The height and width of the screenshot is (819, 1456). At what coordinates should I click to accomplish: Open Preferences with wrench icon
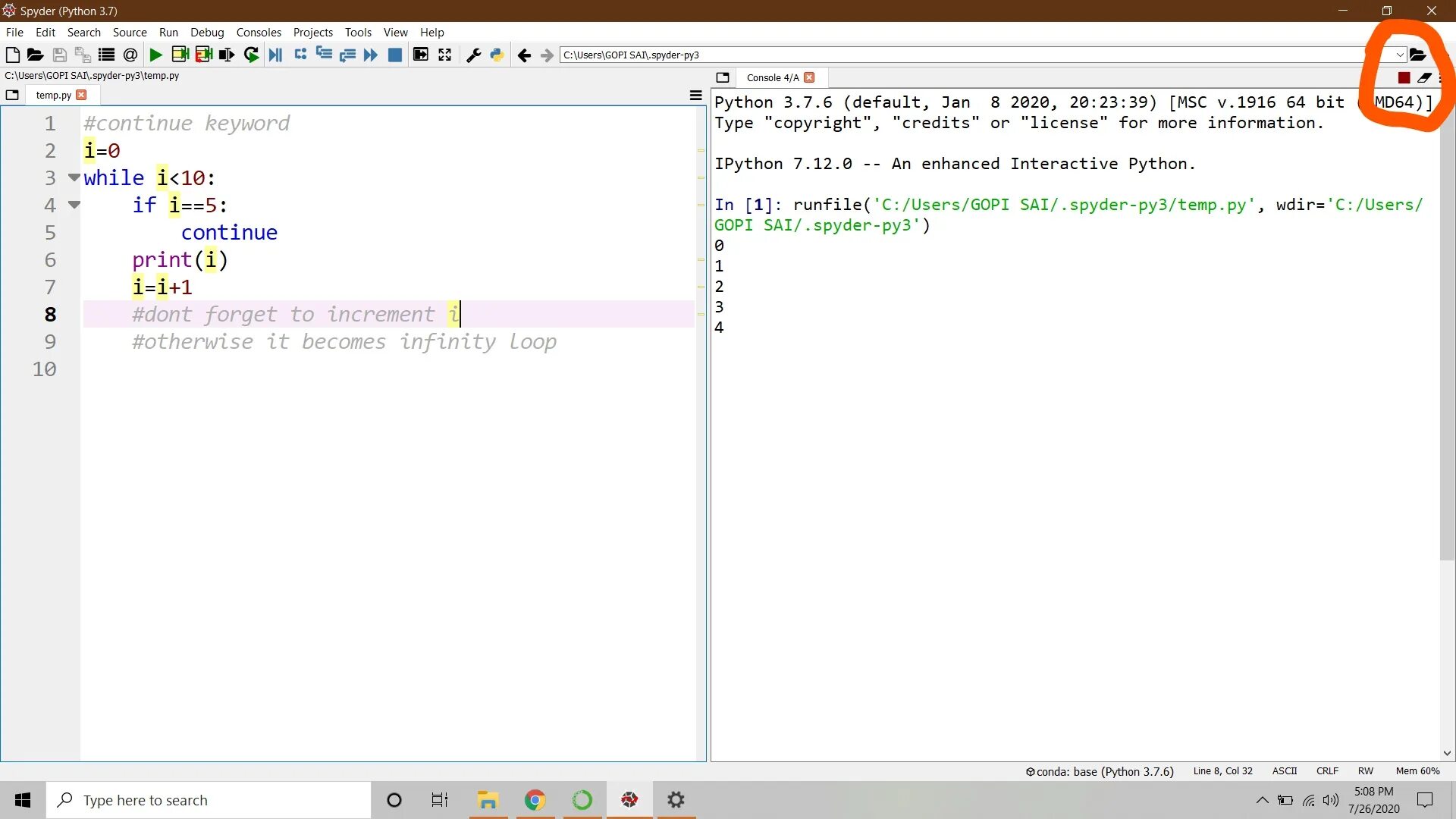(473, 55)
